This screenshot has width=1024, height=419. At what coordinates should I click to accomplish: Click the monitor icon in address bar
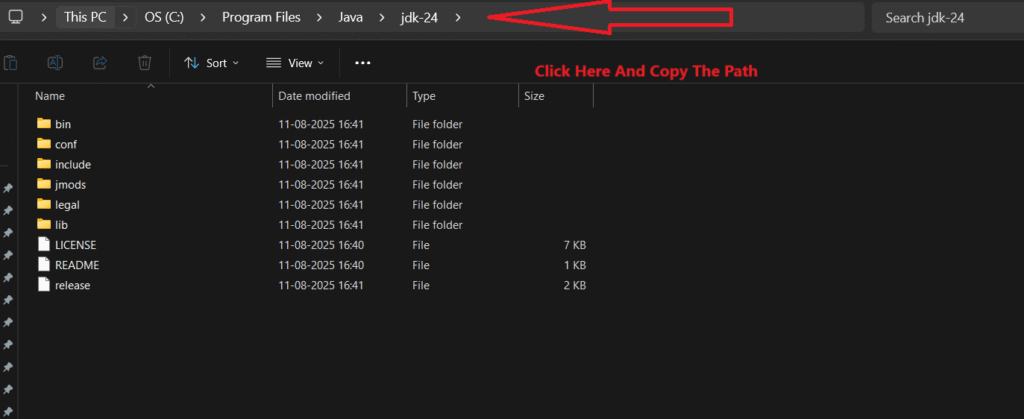pos(16,18)
